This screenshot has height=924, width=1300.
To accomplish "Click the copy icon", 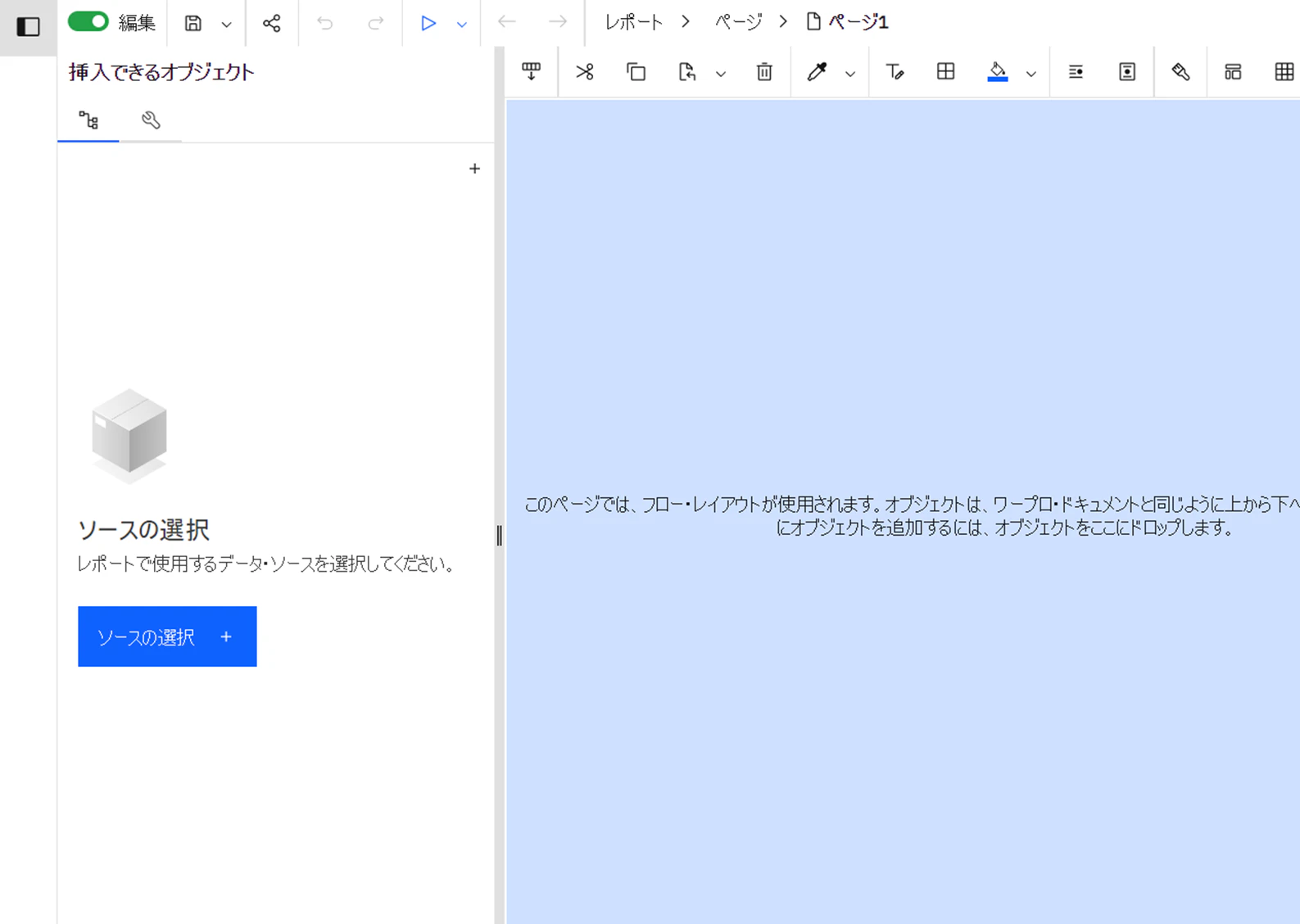I will (x=636, y=72).
